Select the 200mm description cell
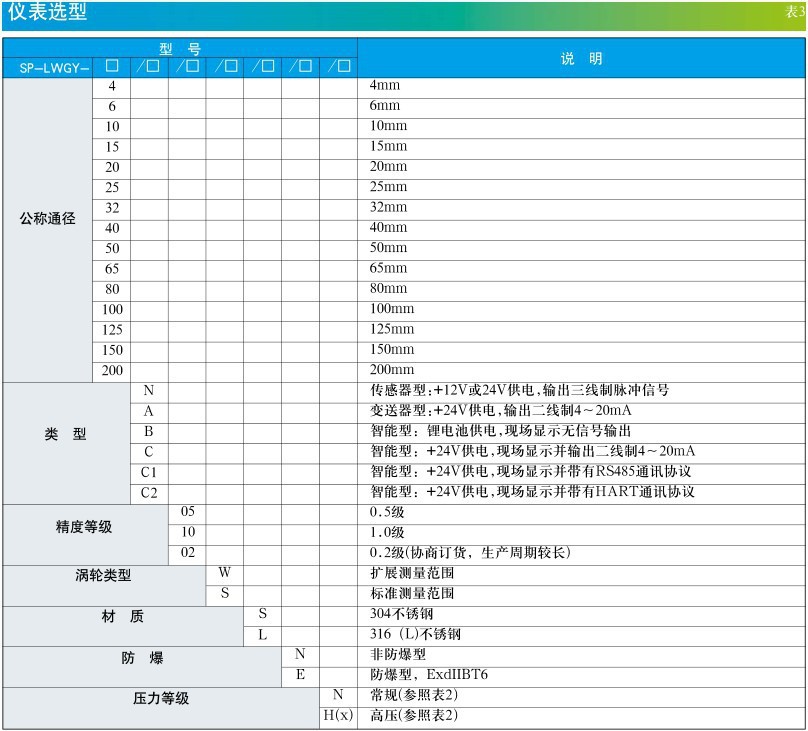The height and width of the screenshot is (731, 808). click(392, 369)
